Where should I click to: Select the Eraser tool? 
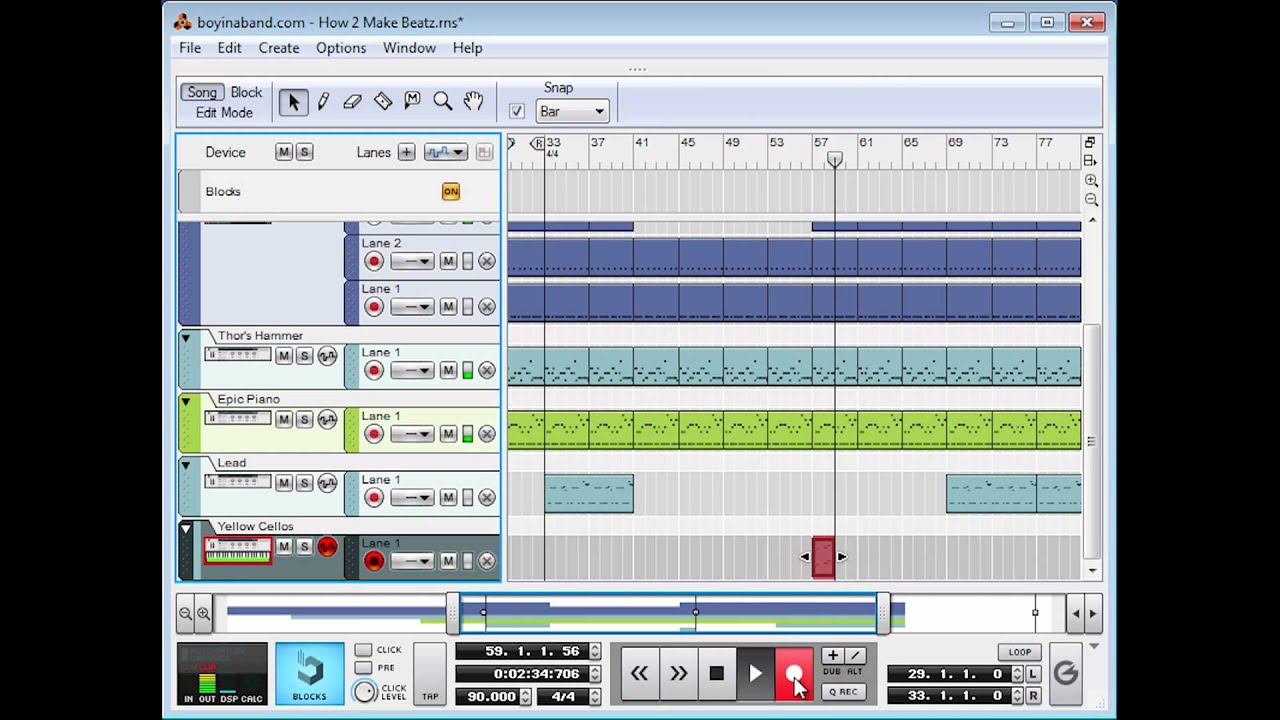pyautogui.click(x=352, y=101)
